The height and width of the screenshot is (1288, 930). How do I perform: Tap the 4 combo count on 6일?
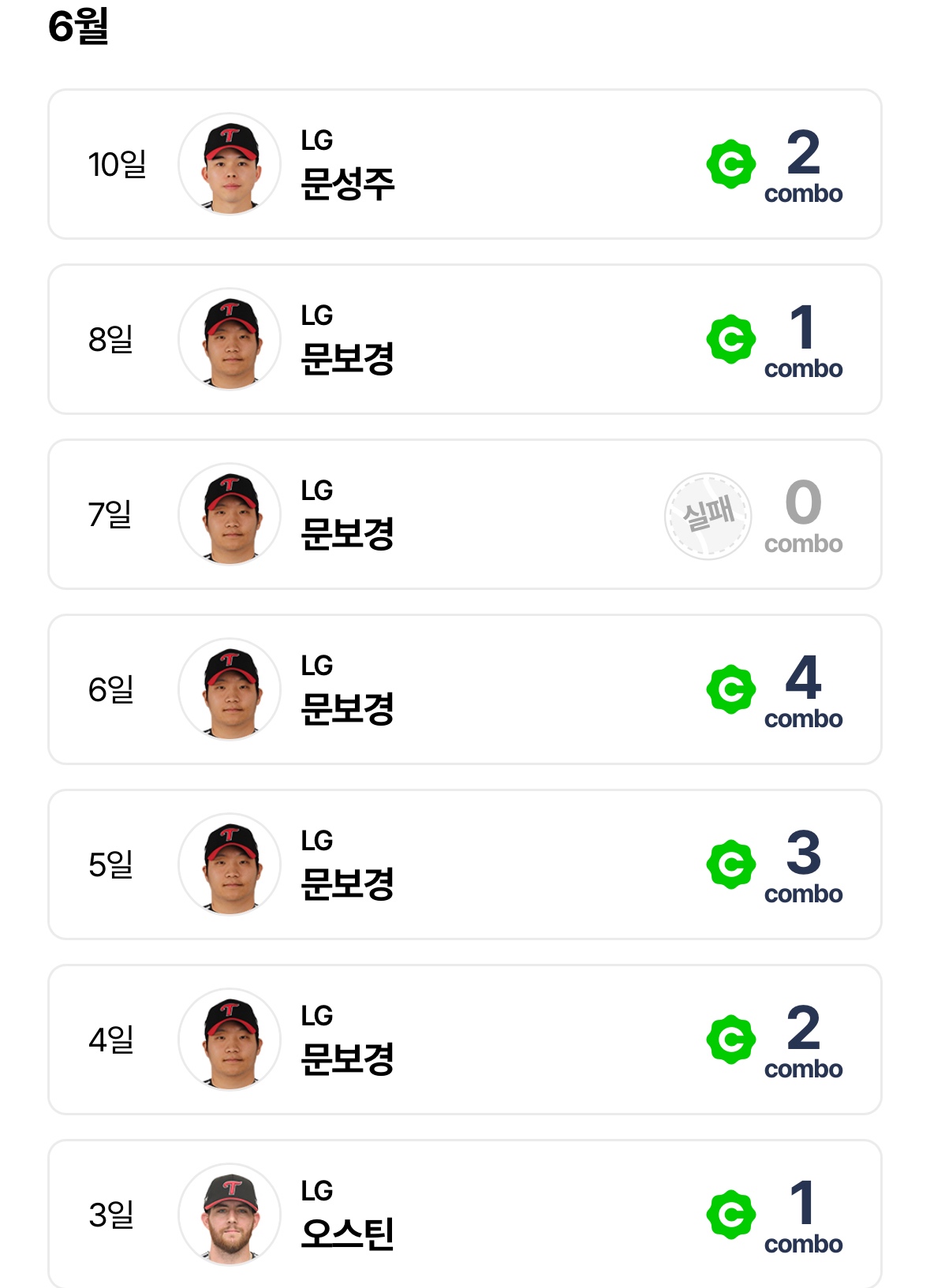pyautogui.click(x=803, y=678)
